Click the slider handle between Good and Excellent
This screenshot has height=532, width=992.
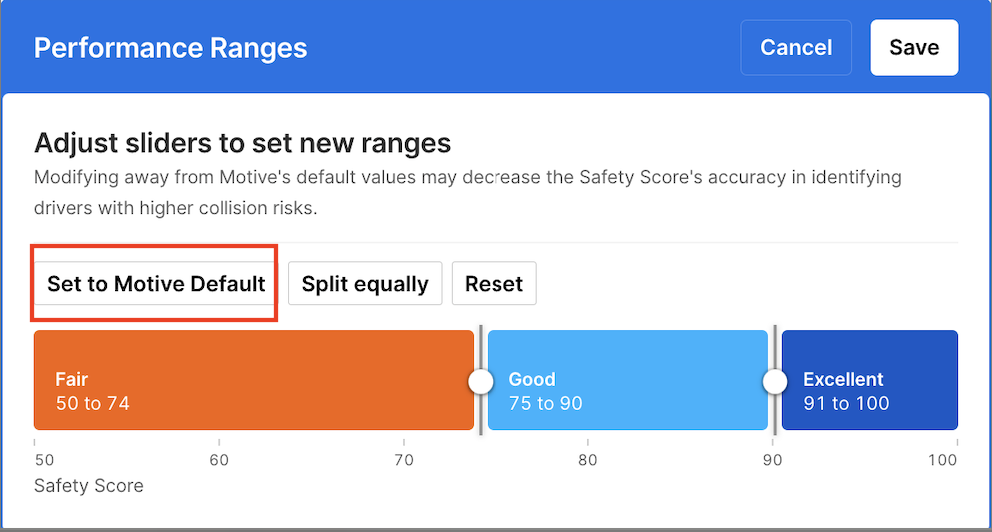(x=775, y=381)
